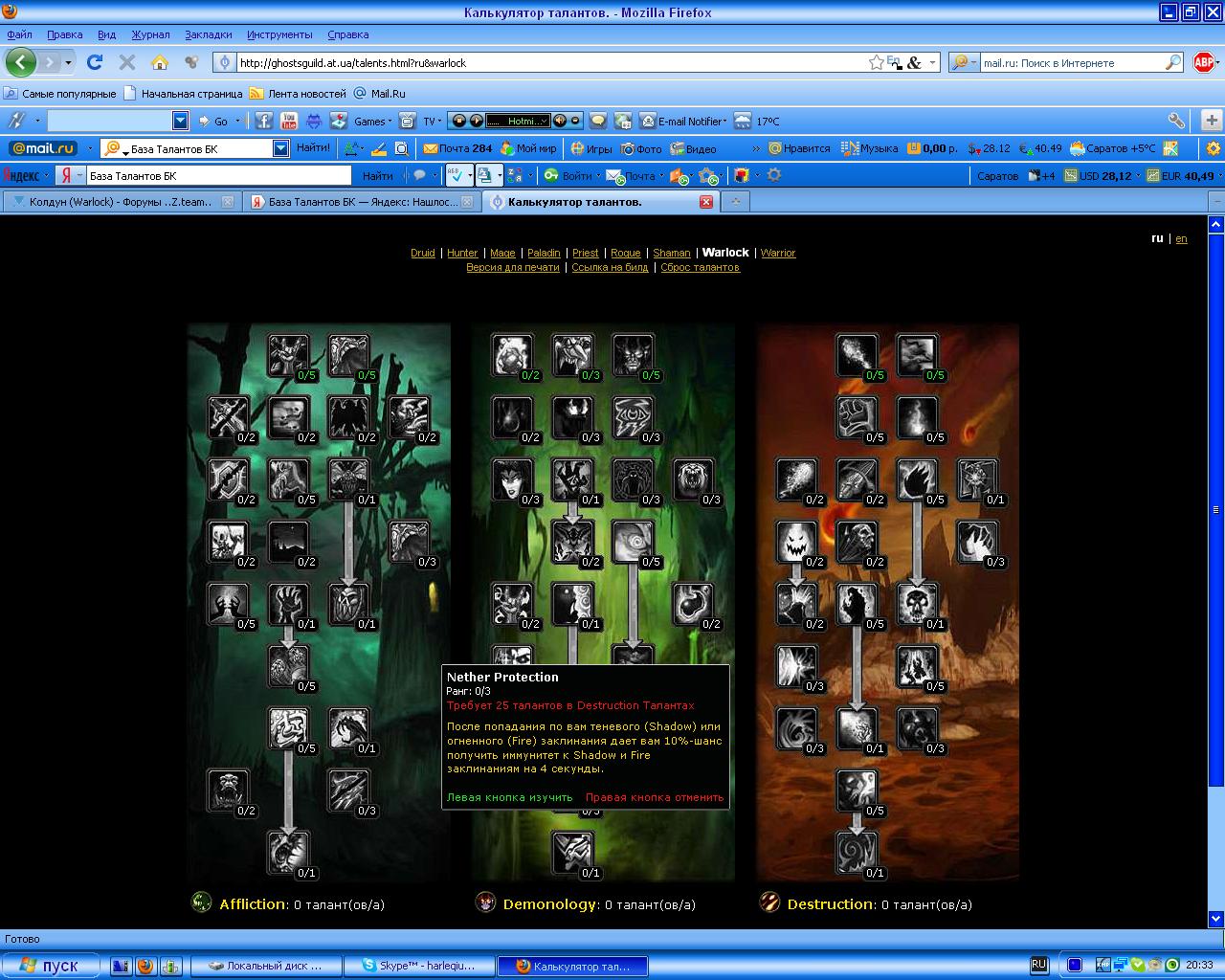Select the Fel Domination talent in Demonology
The image size is (1225, 980).
click(572, 479)
